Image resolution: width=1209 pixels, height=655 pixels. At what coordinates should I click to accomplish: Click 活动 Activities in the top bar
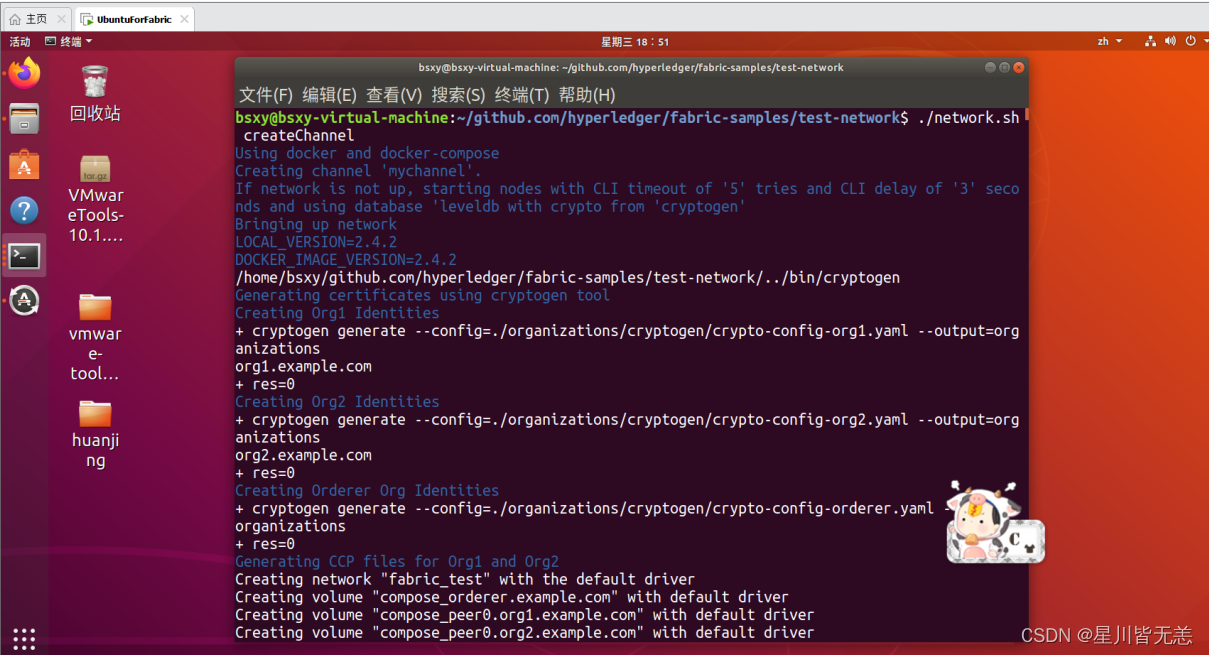(x=20, y=41)
